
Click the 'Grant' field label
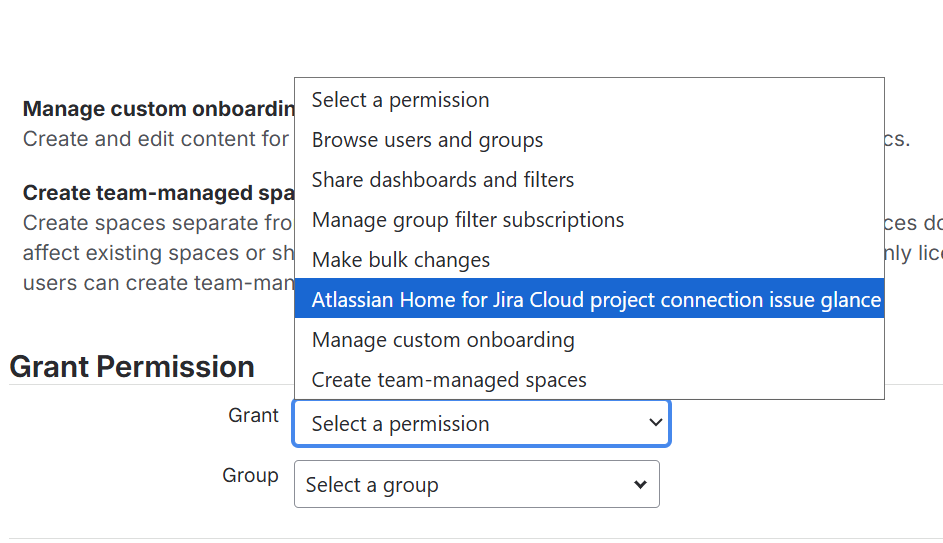click(253, 415)
